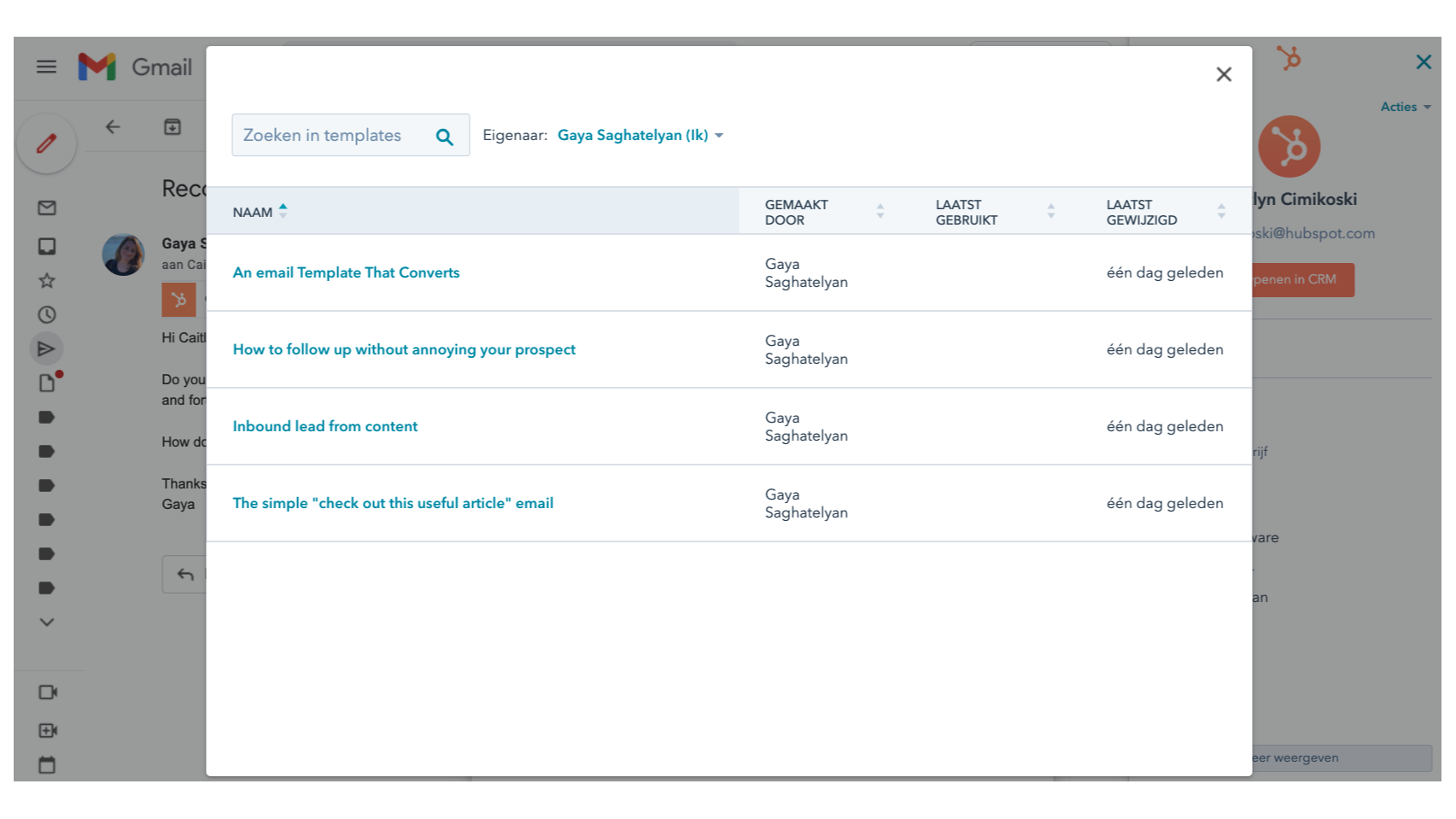This screenshot has height=819, width=1456.
Task: Close the HubSpot sidebar panel
Action: pos(1424,61)
